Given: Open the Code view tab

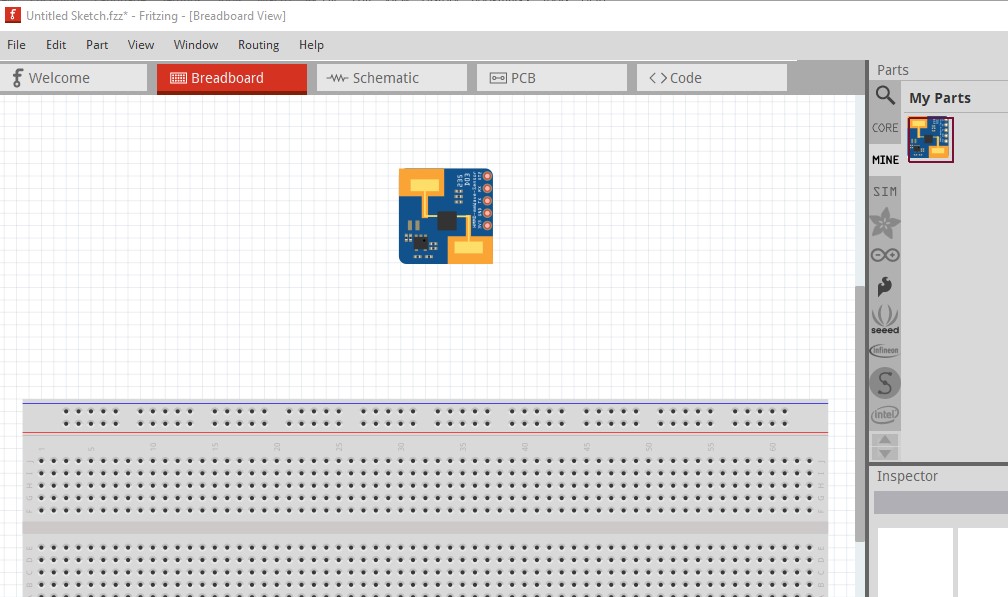Looking at the screenshot, I should [x=711, y=78].
